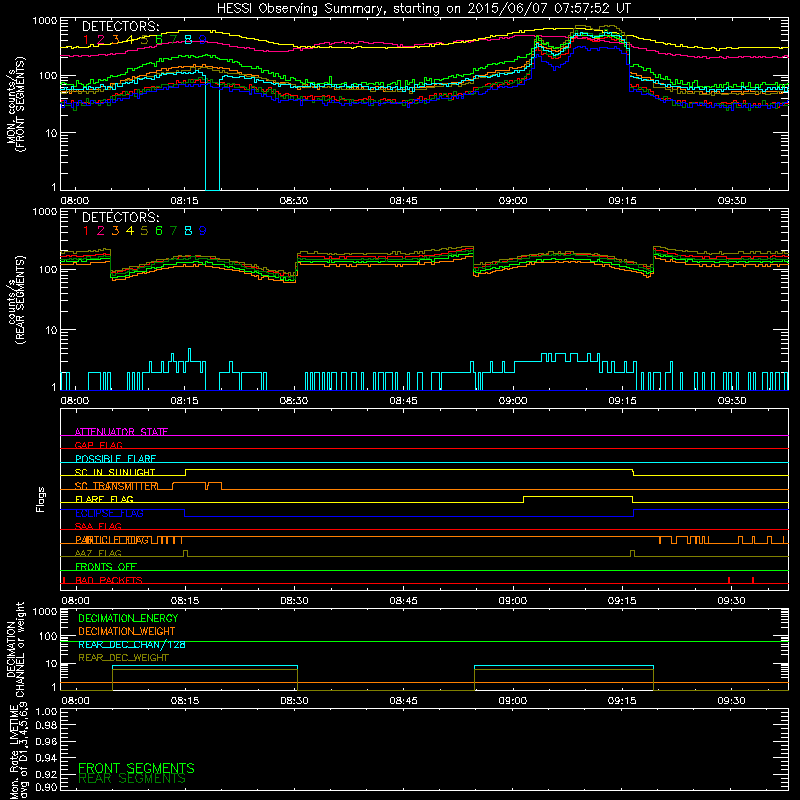This screenshot has width=800, height=800.
Task: Click the REAR SEGMENTS counts/s y-axis title
Action: [x=16, y=300]
